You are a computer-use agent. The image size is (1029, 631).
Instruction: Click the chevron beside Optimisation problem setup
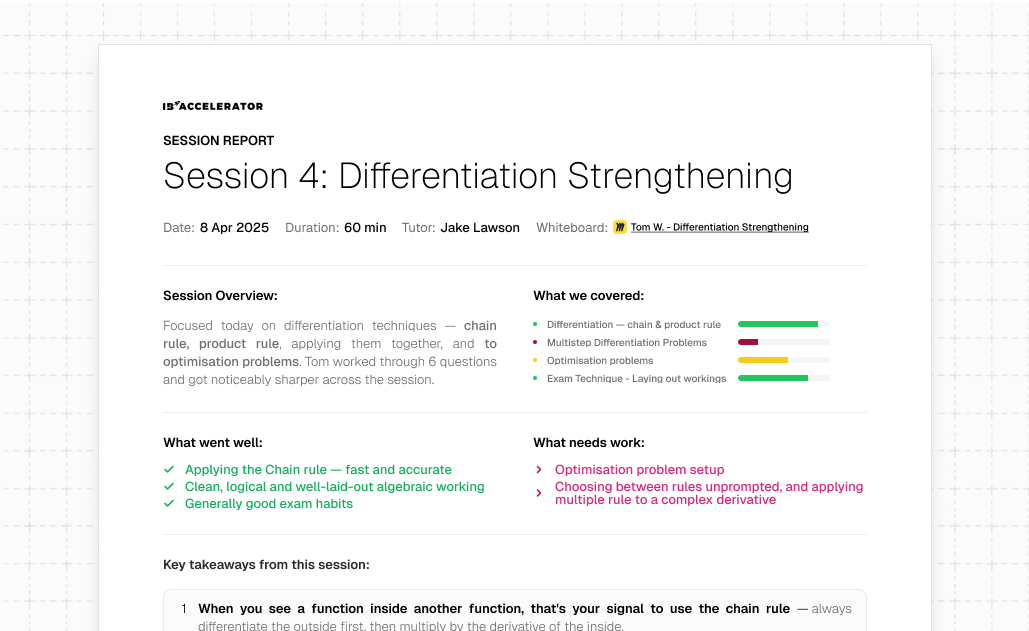click(x=539, y=470)
